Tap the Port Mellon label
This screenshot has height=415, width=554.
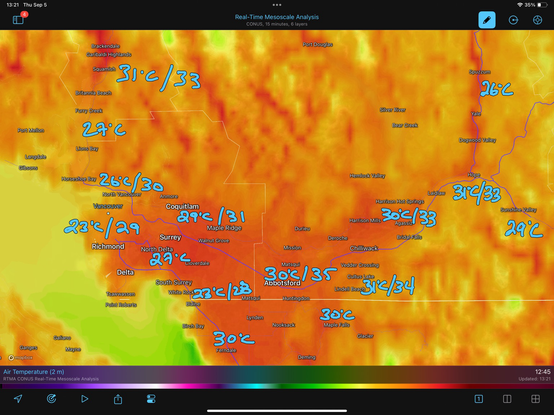click(31, 130)
